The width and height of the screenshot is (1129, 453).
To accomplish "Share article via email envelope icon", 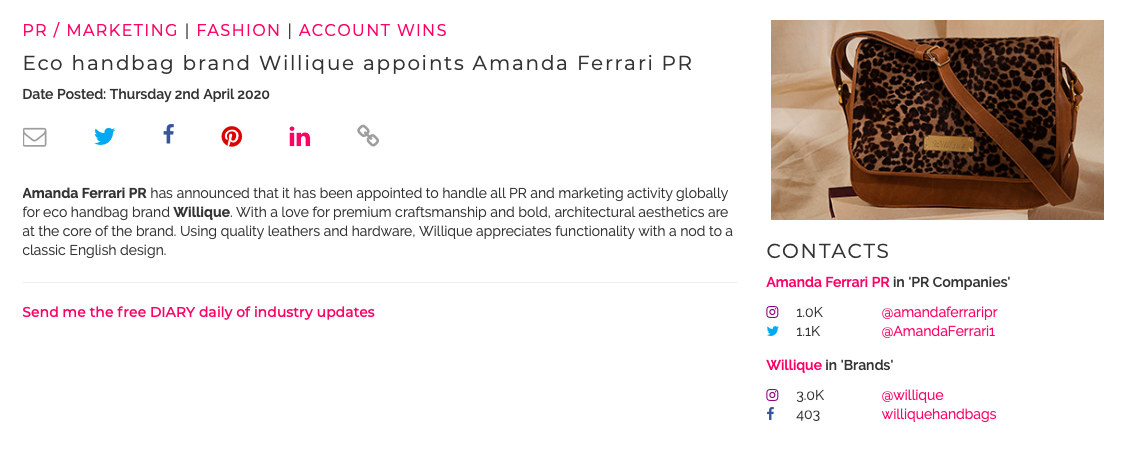I will tap(35, 137).
